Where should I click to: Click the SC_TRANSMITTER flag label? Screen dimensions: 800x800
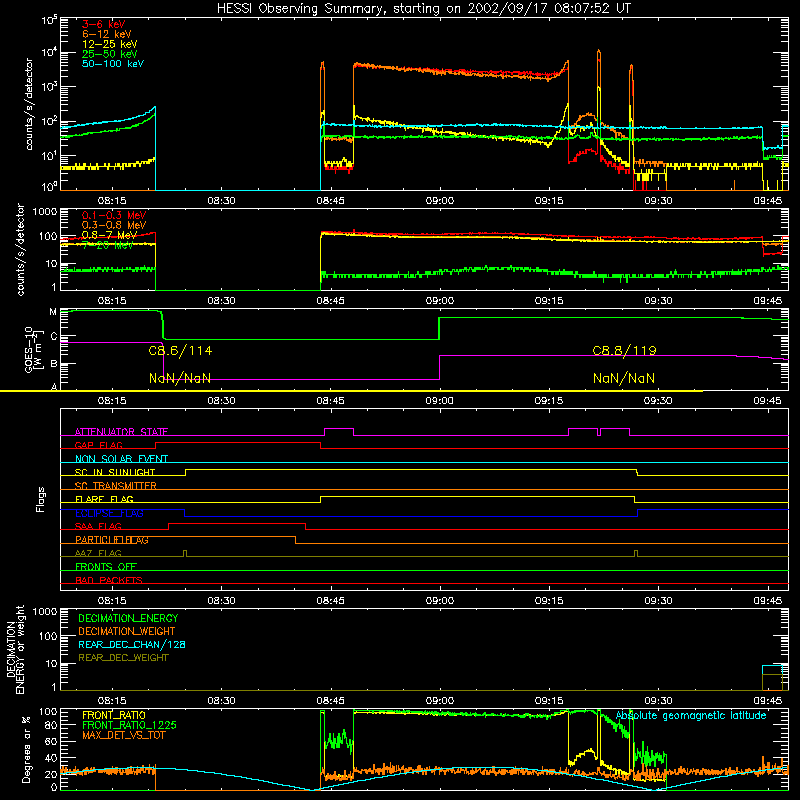pyautogui.click(x=116, y=485)
